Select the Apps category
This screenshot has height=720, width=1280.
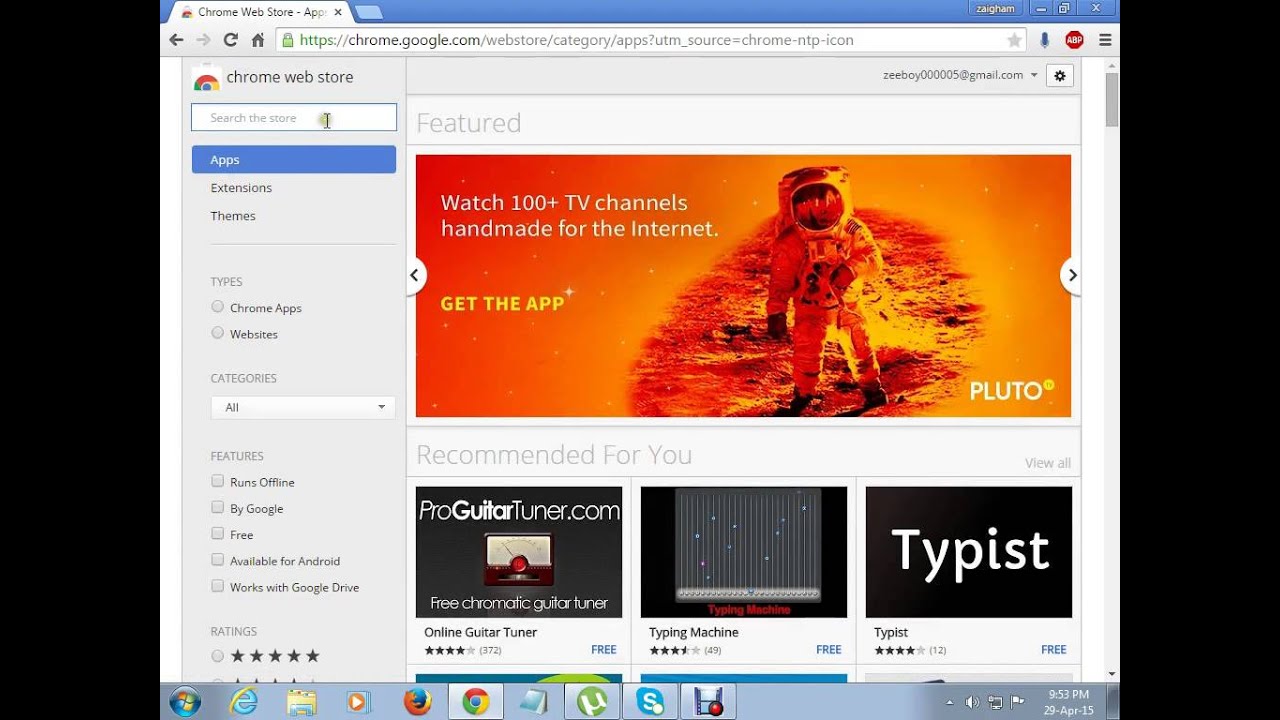click(x=293, y=160)
